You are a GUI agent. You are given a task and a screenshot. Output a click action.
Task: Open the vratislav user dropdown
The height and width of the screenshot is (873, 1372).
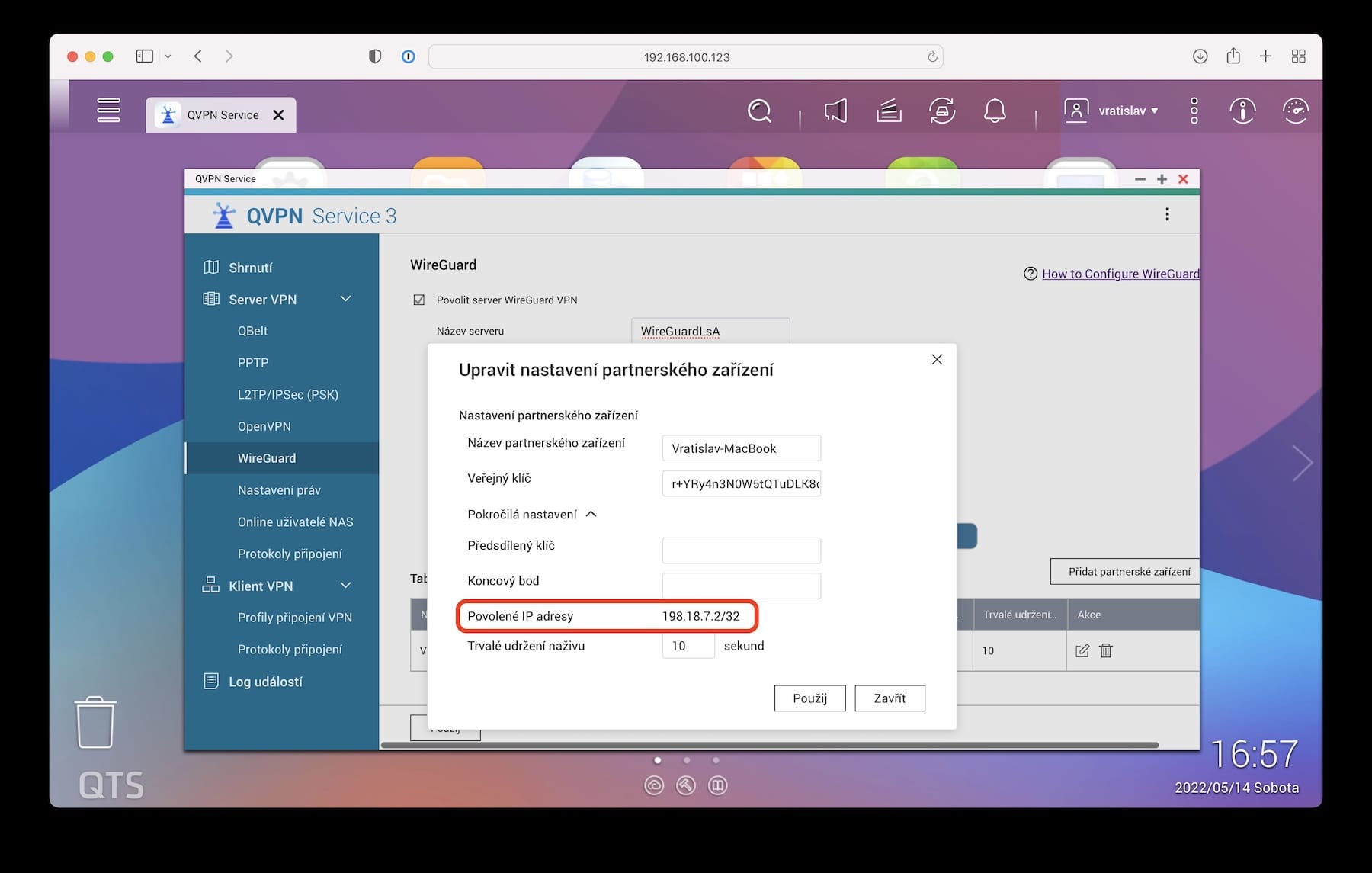click(1111, 111)
